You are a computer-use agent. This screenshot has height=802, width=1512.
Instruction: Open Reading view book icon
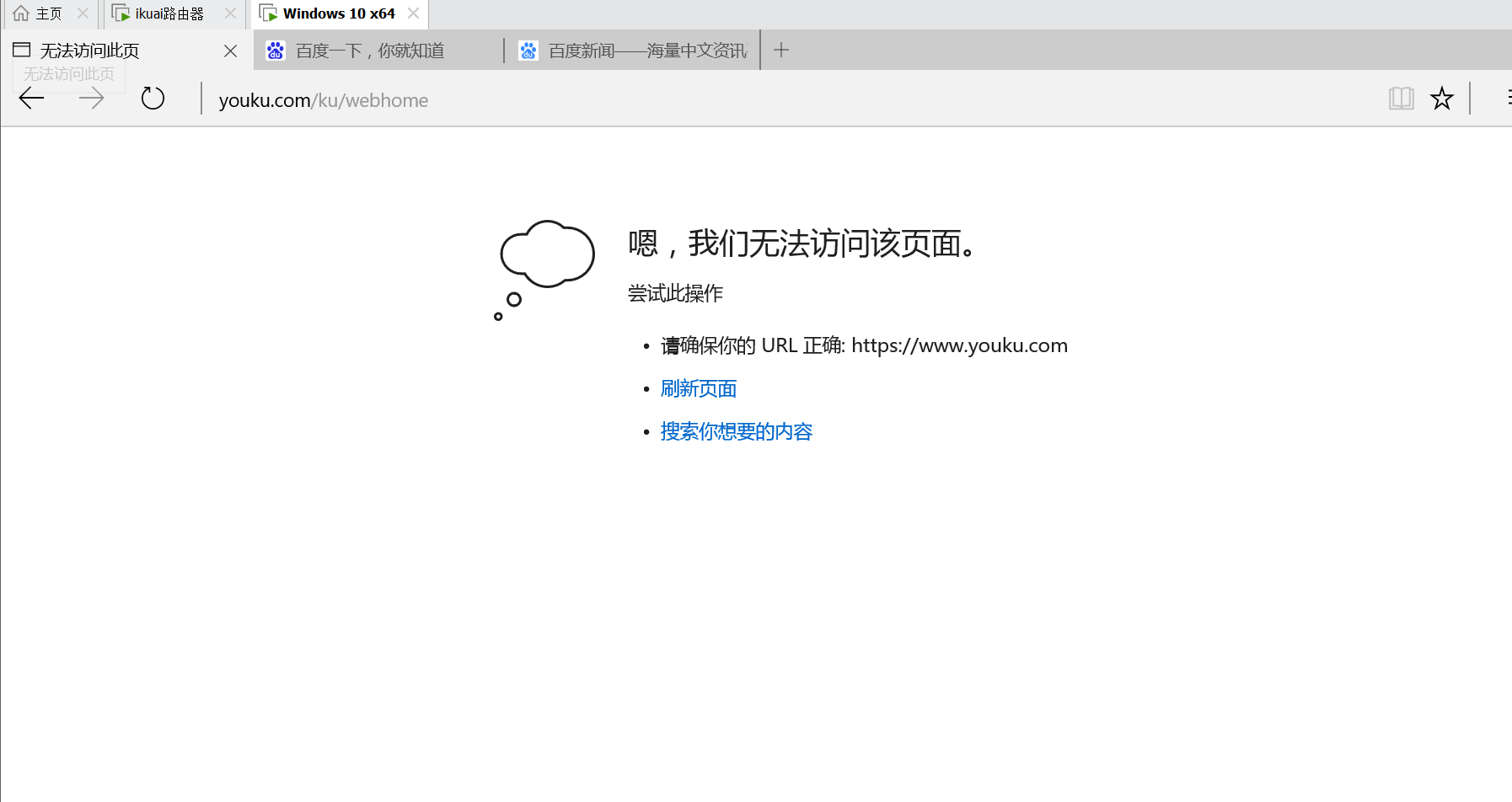point(1401,99)
